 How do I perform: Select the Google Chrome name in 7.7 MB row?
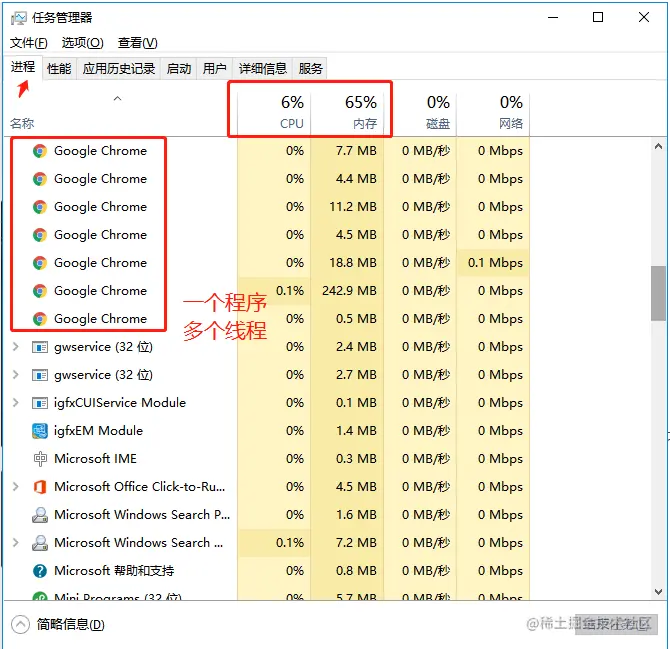click(x=100, y=151)
